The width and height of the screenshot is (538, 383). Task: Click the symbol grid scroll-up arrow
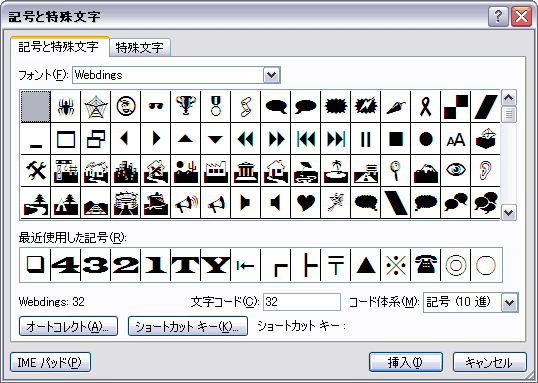point(508,98)
